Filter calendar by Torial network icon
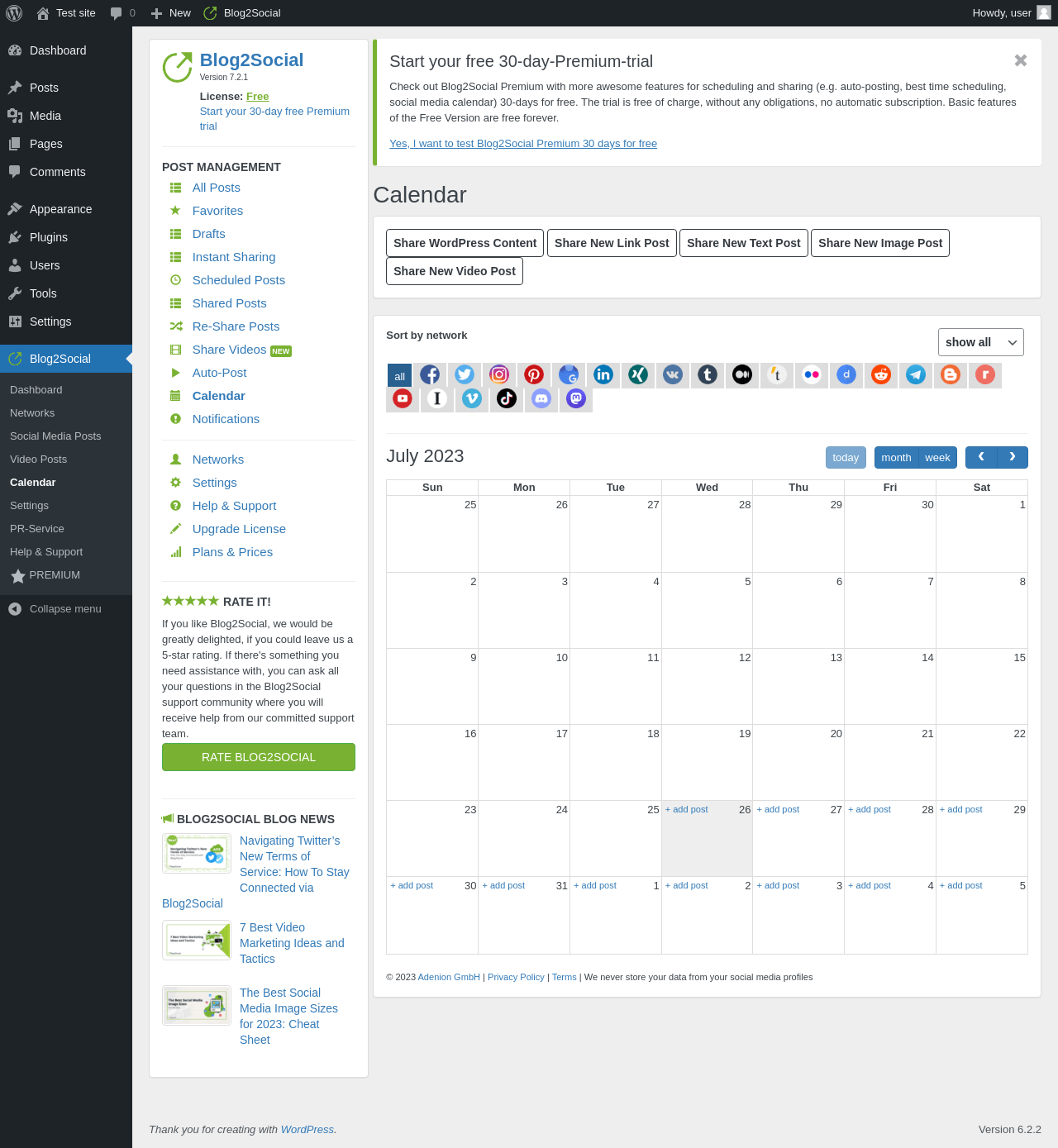This screenshot has width=1058, height=1148. 777,374
